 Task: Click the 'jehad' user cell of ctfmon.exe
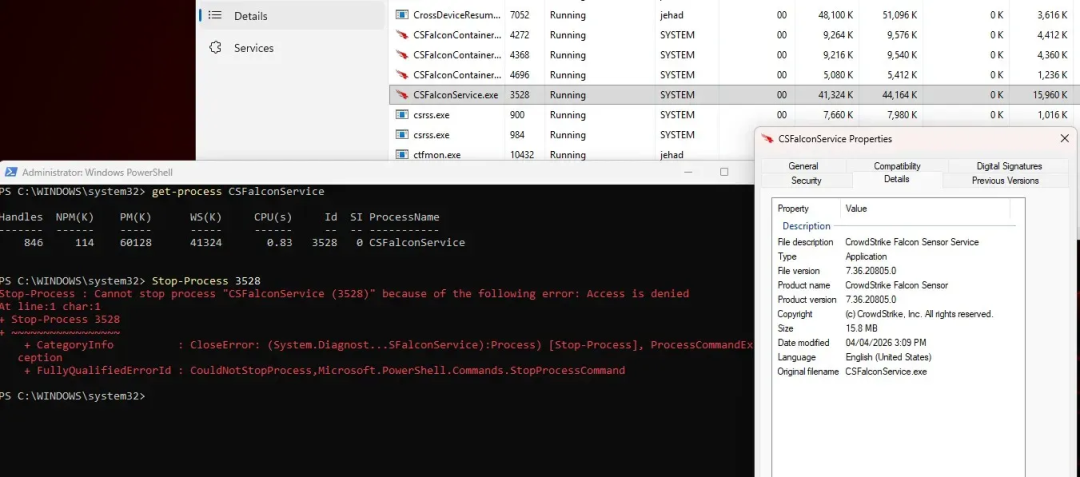671,155
